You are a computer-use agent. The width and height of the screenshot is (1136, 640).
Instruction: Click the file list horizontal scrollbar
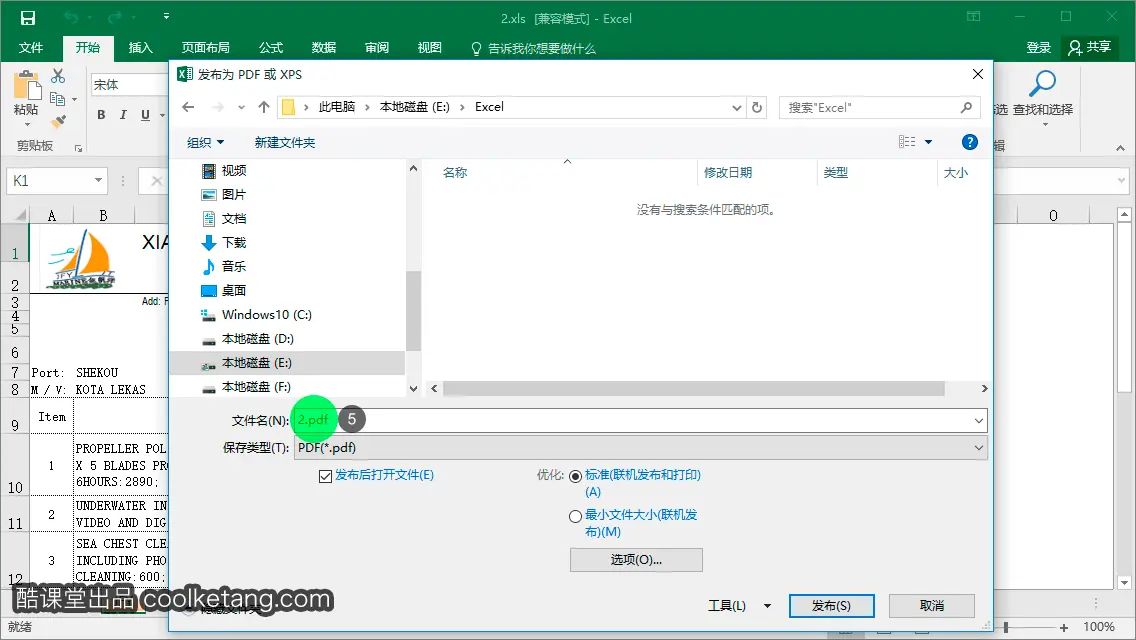coord(693,388)
